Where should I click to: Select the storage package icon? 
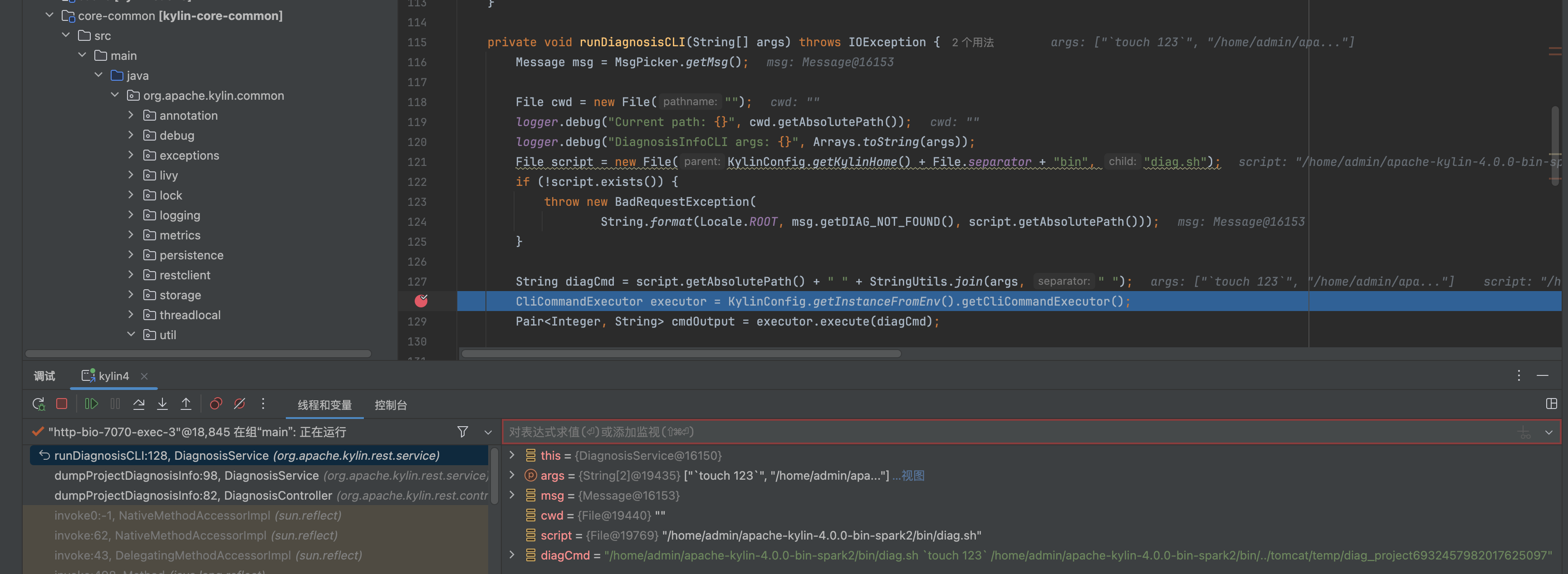tap(149, 295)
